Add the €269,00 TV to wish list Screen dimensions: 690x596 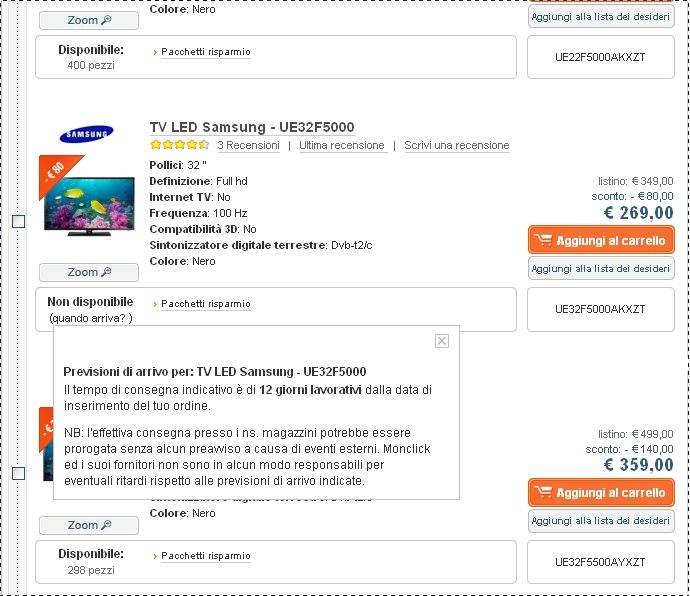click(x=601, y=268)
